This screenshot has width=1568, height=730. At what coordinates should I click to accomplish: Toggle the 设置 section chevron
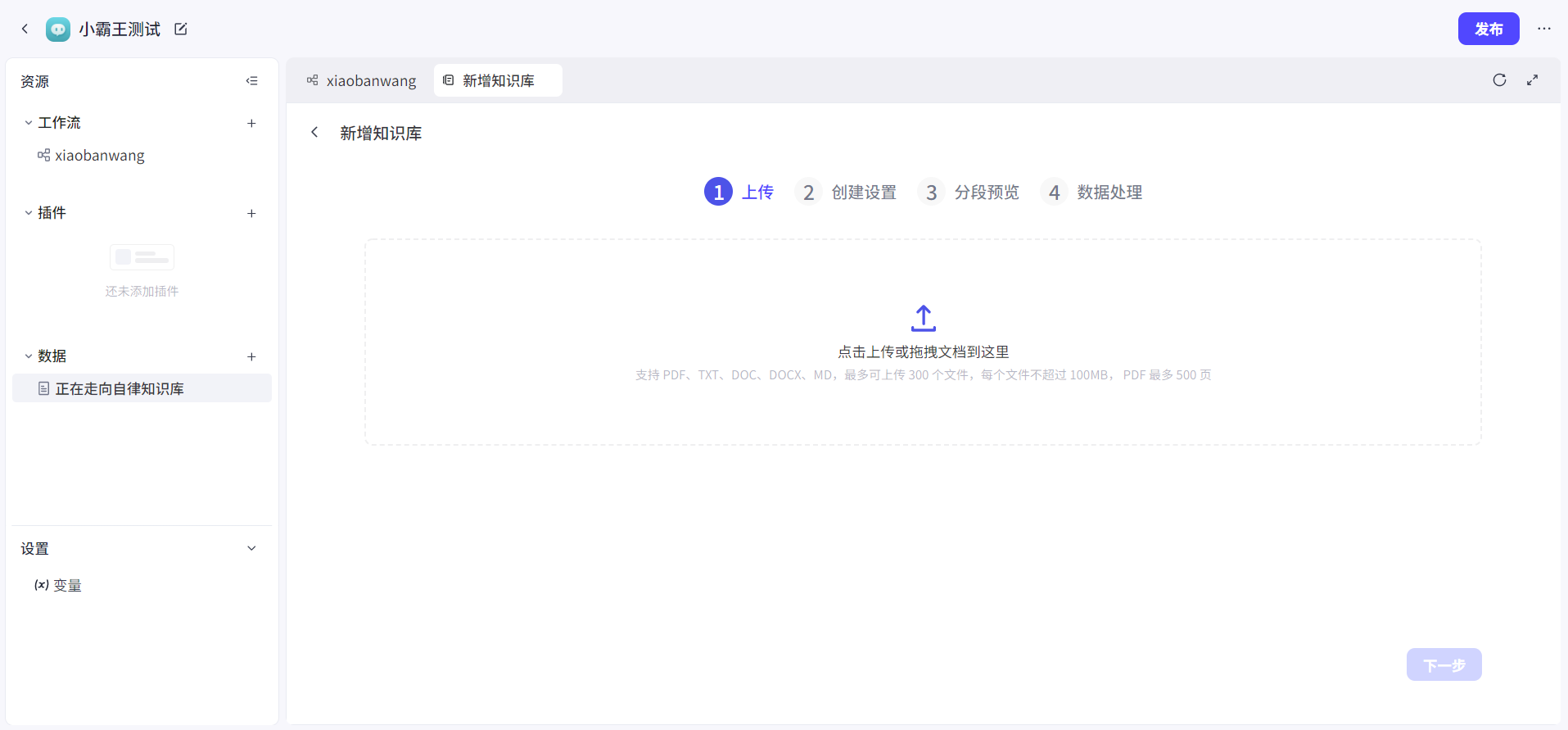point(251,549)
